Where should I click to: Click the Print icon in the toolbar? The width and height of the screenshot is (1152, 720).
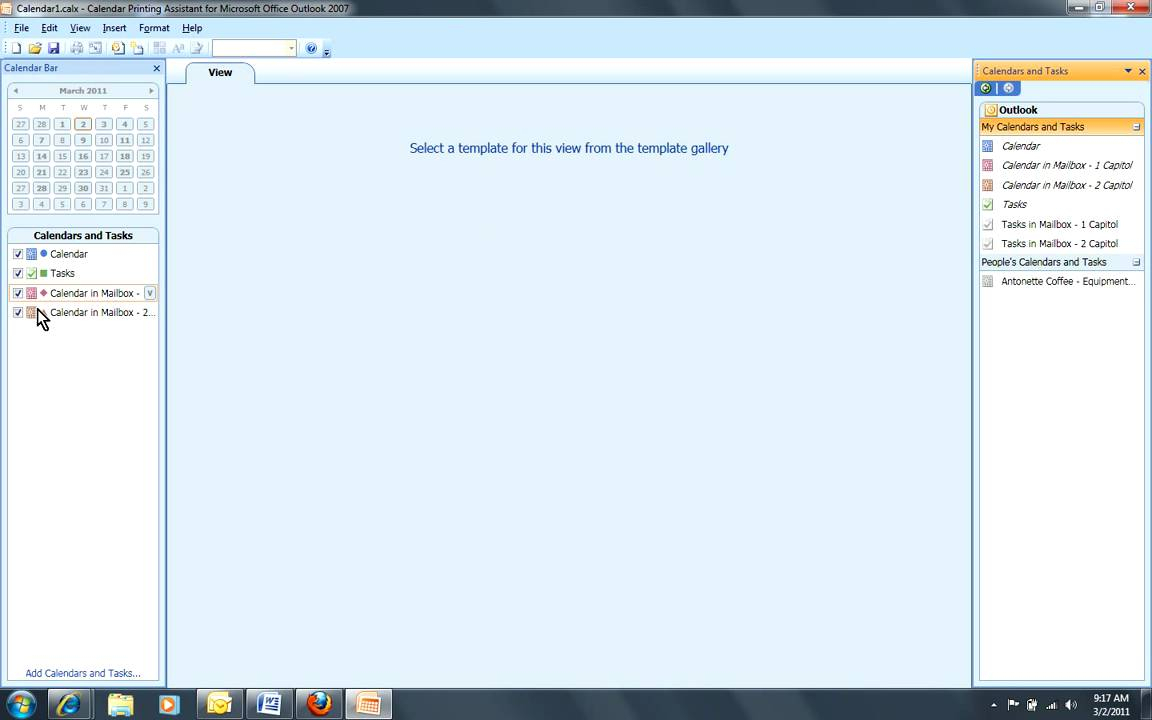[76, 48]
